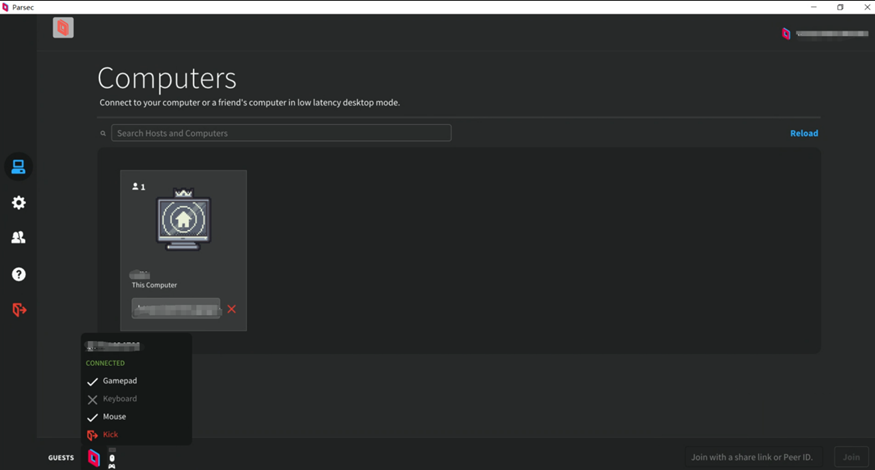Click the guest avatar in Guests bar

pyautogui.click(x=94, y=458)
